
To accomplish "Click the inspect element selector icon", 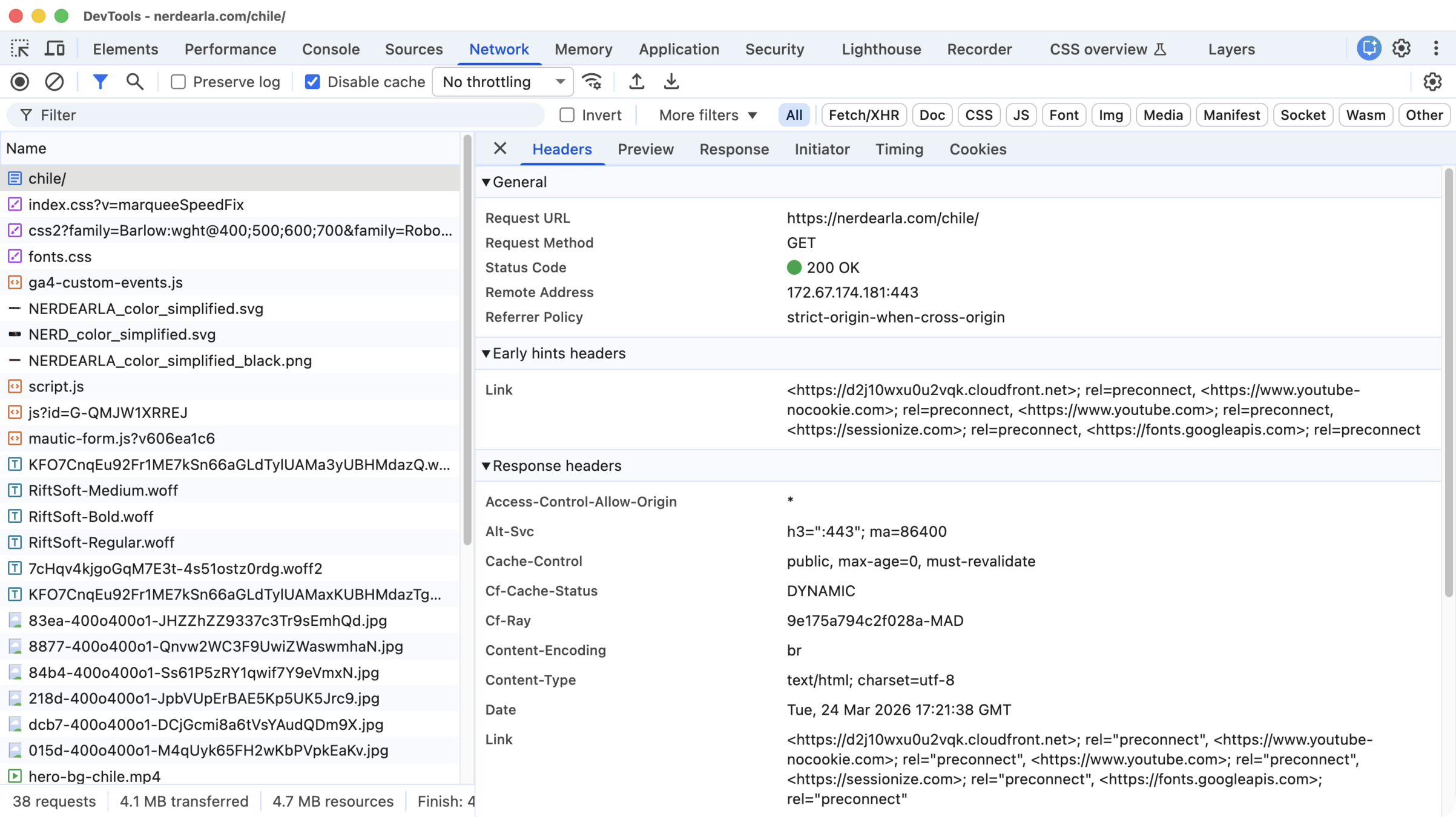I will [x=20, y=48].
